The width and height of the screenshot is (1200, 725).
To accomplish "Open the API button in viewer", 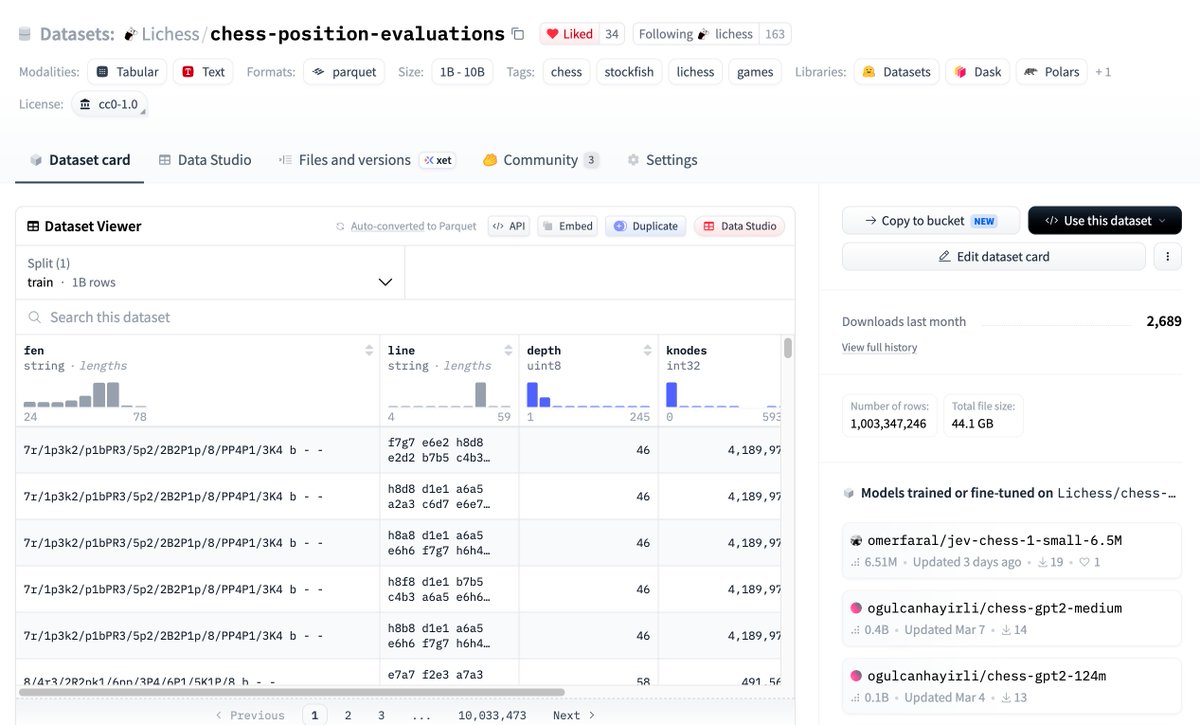I will point(509,226).
